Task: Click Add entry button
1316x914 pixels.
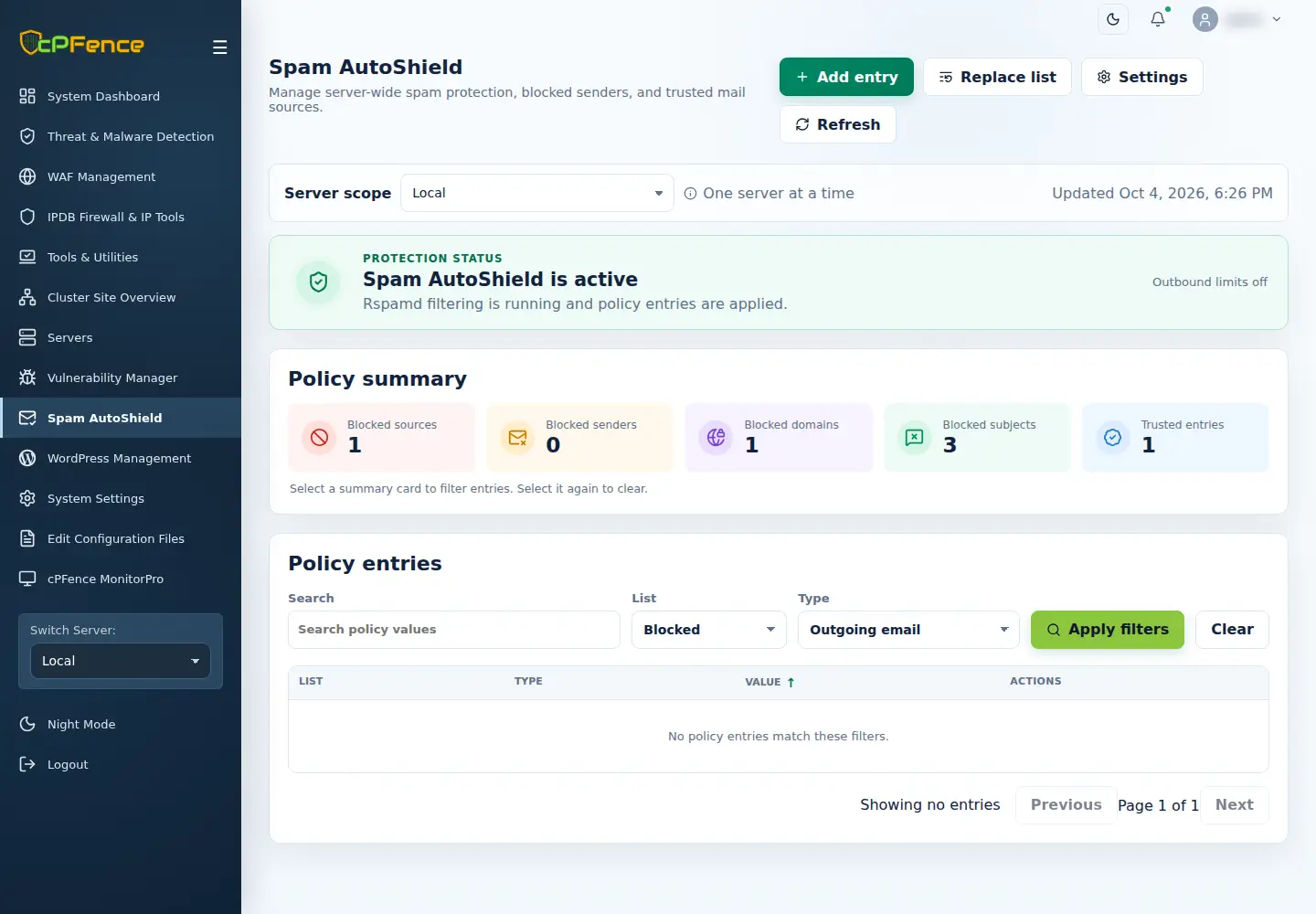Action: [x=846, y=77]
